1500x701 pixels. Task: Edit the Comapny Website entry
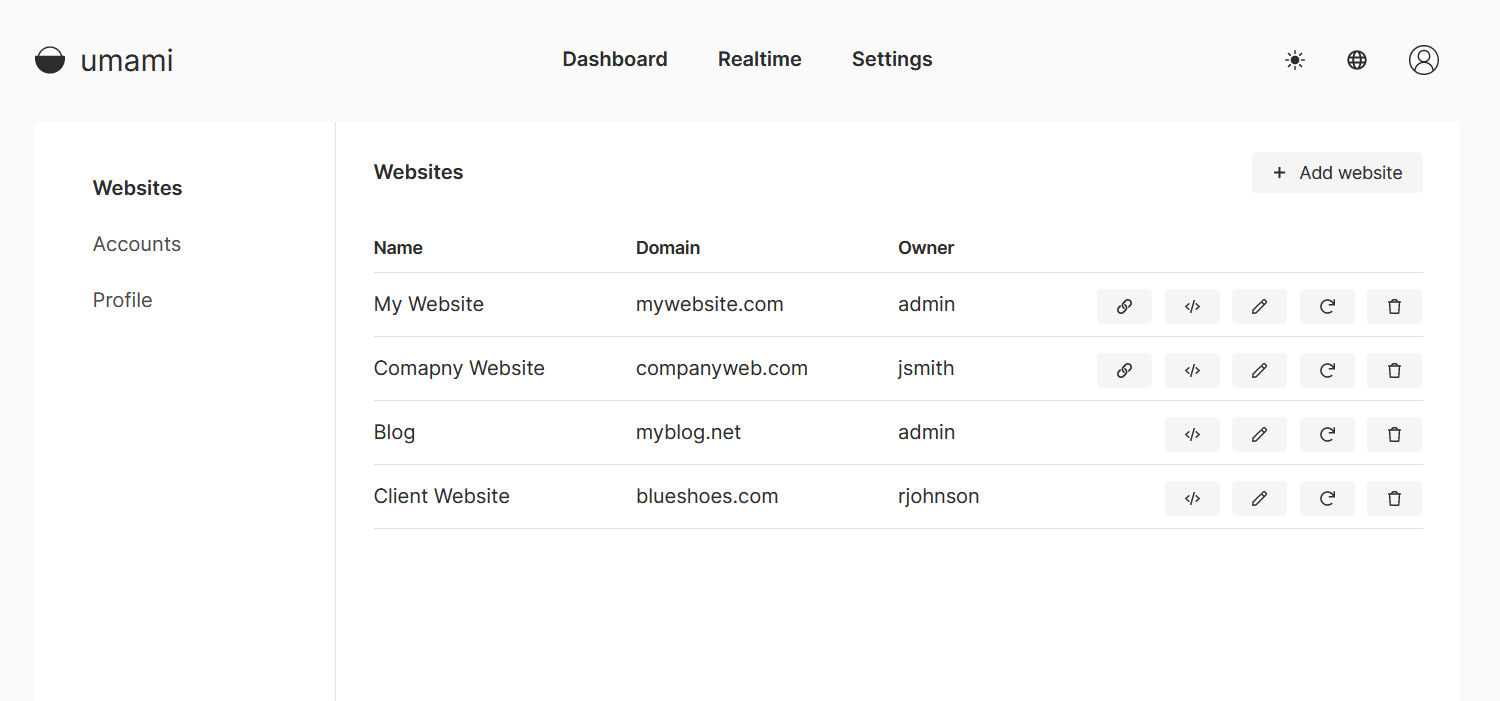1259,371
